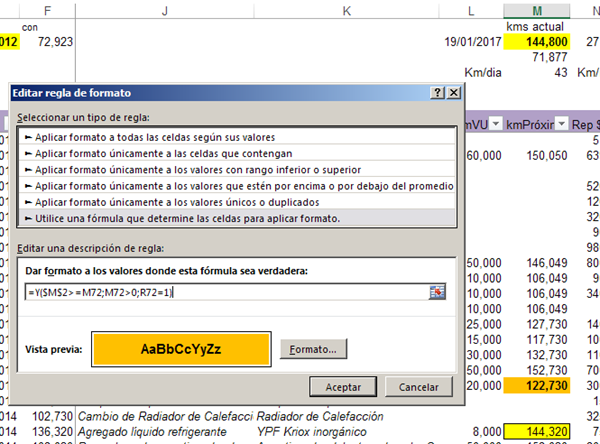Click the cell 127,730

[537, 324]
